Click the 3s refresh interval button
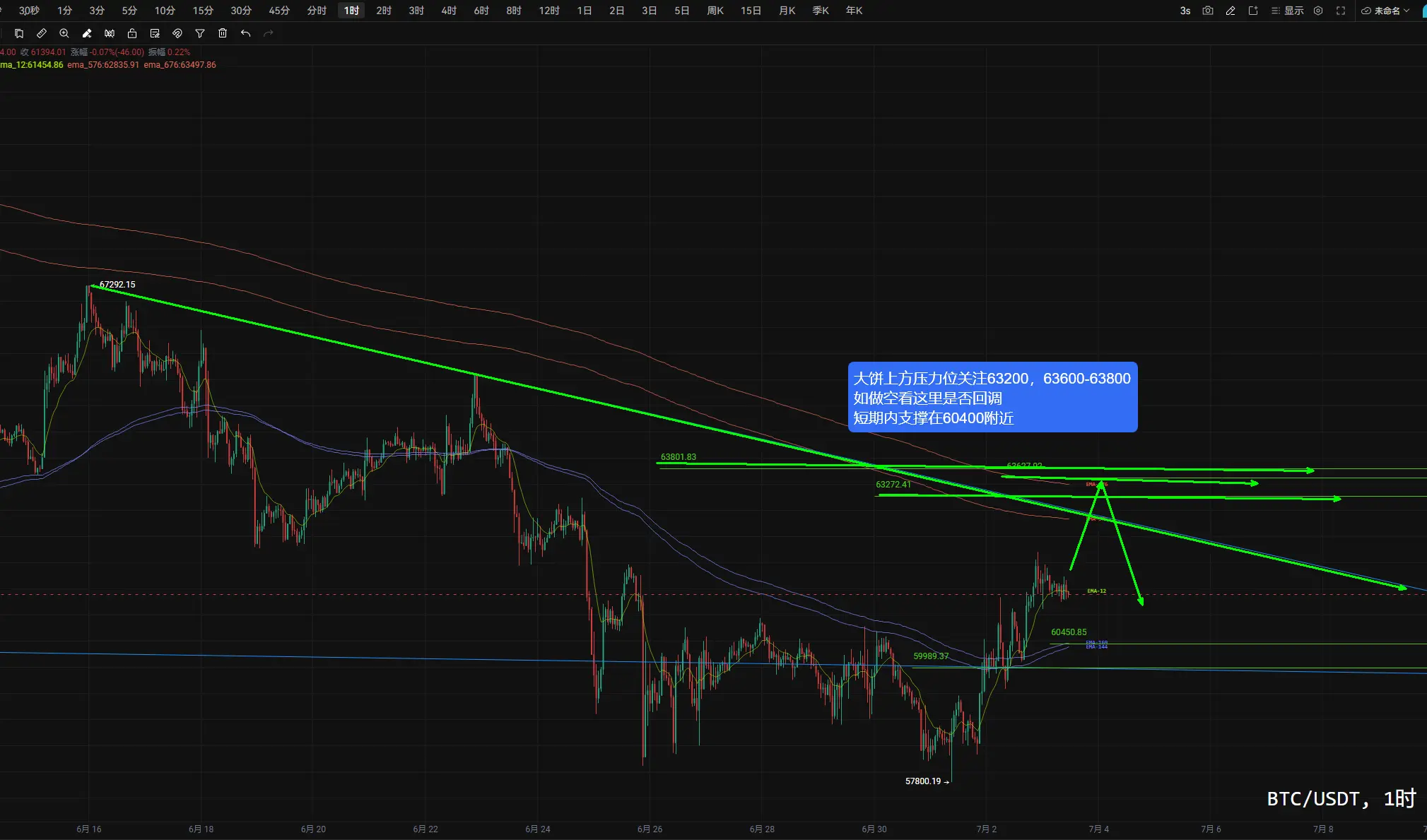 [x=1185, y=11]
